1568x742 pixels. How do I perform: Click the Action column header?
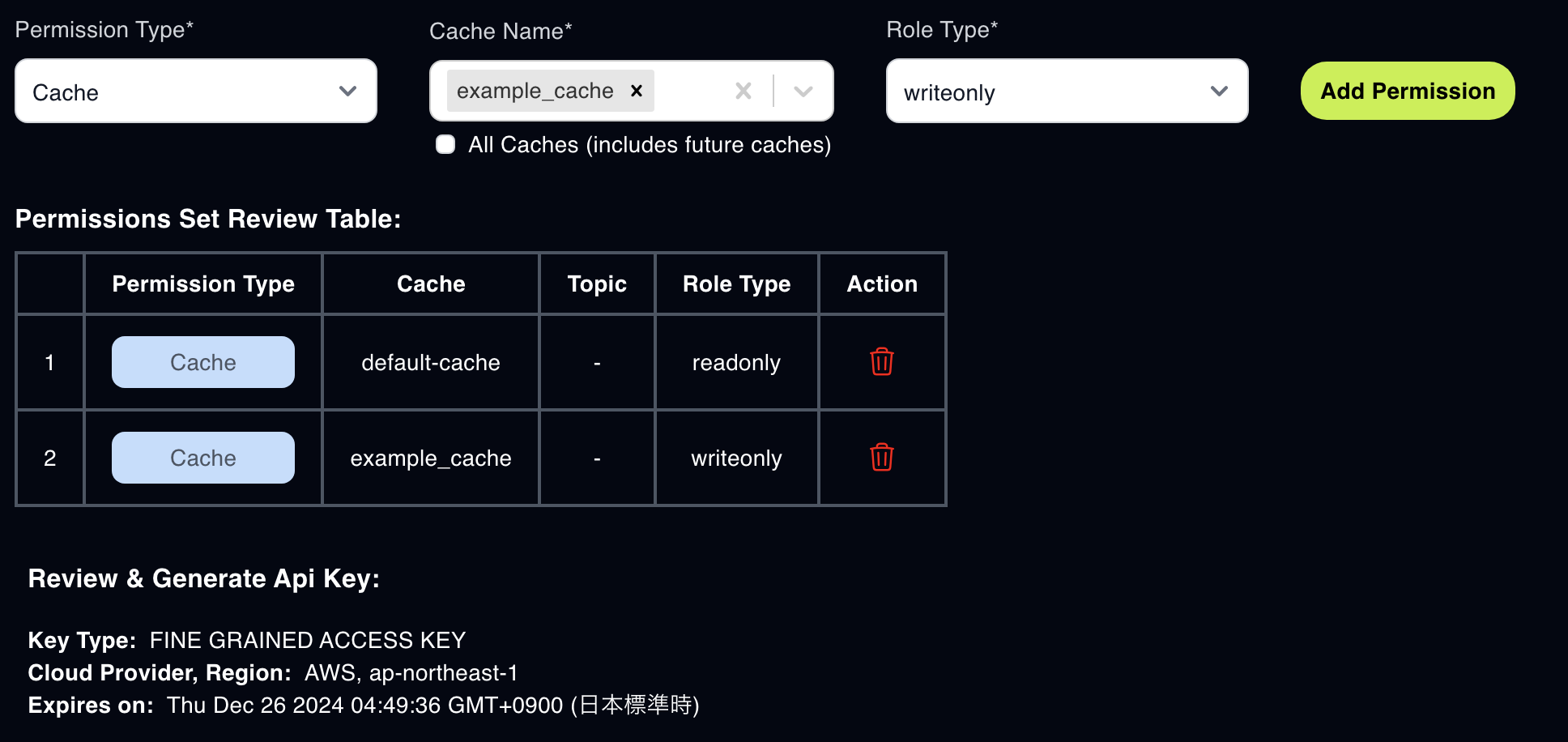(882, 284)
